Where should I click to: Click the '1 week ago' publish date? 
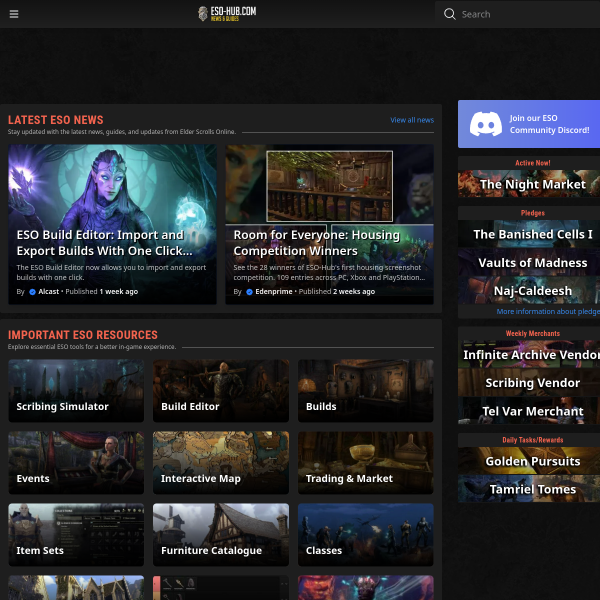119,292
